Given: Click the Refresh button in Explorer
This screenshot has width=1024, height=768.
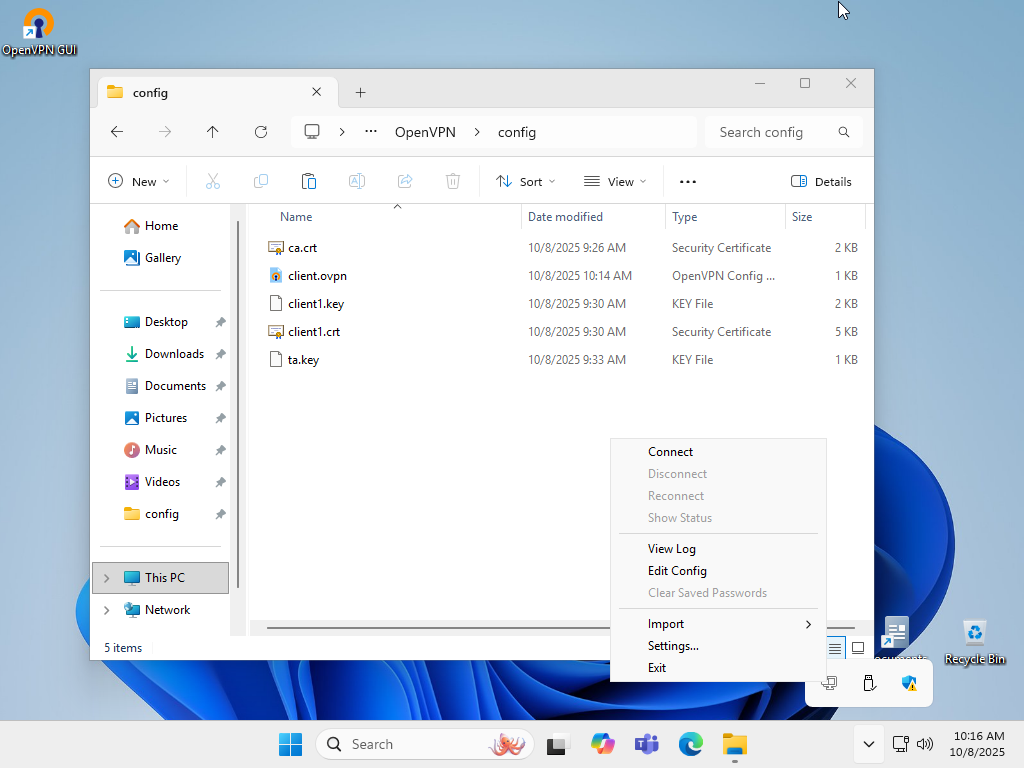Looking at the screenshot, I should [x=261, y=132].
